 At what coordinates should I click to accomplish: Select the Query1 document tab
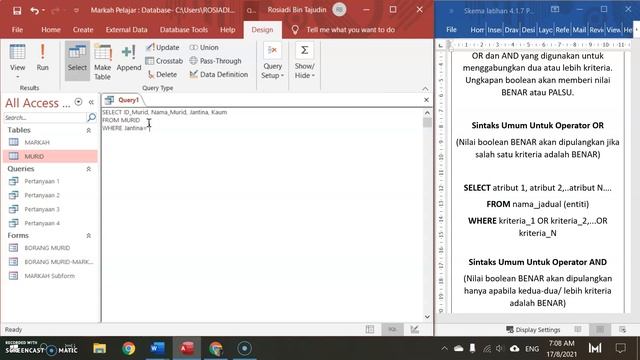point(123,100)
